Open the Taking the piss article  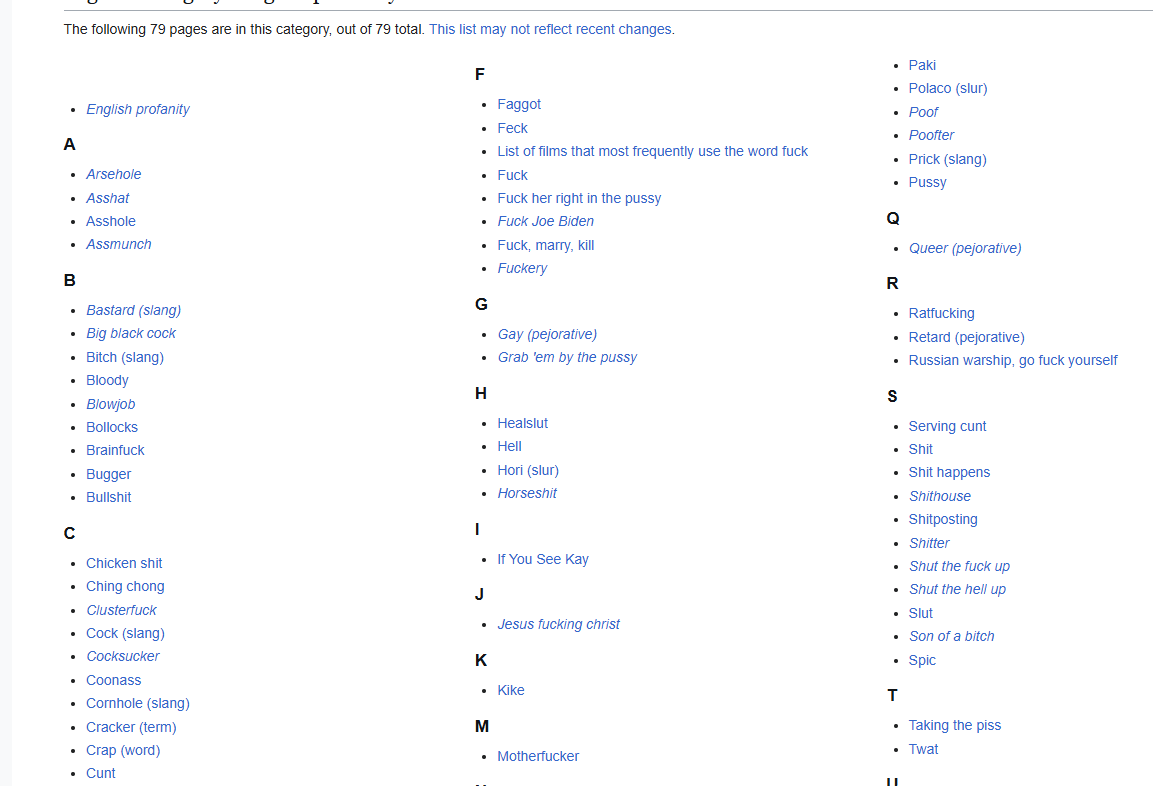pos(954,725)
